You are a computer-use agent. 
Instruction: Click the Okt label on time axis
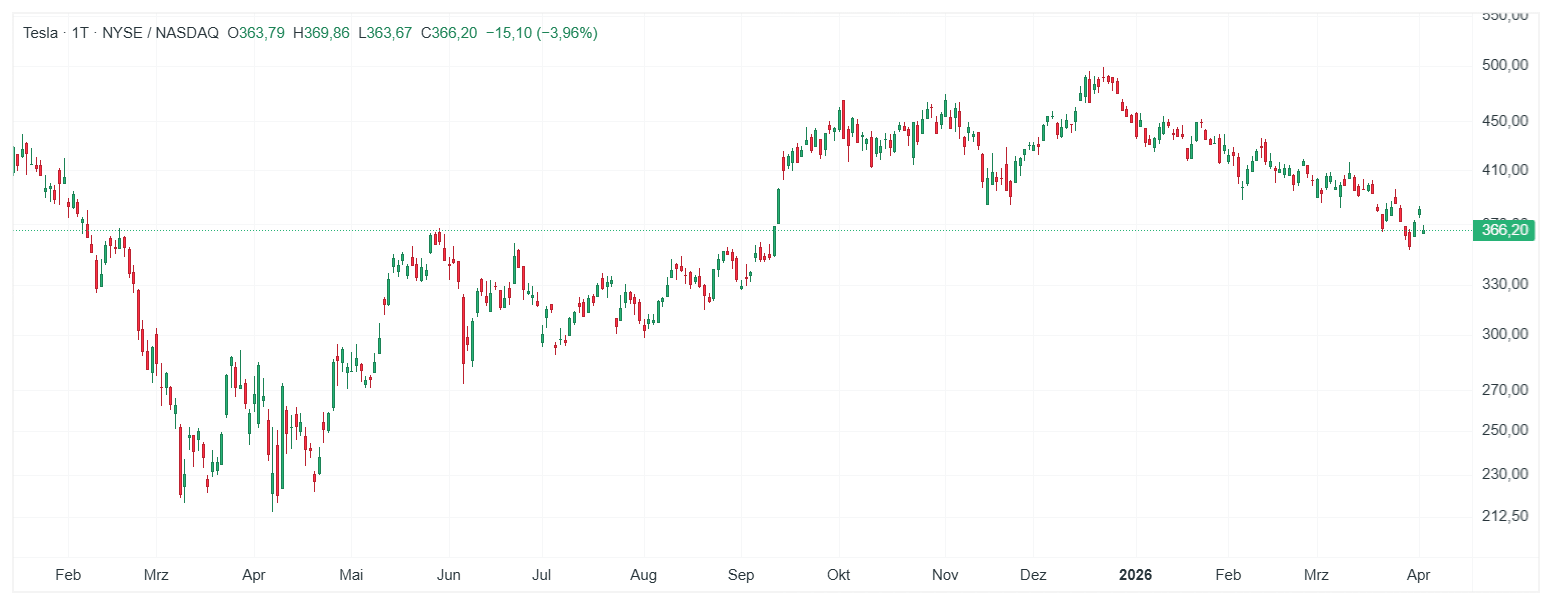click(x=839, y=575)
